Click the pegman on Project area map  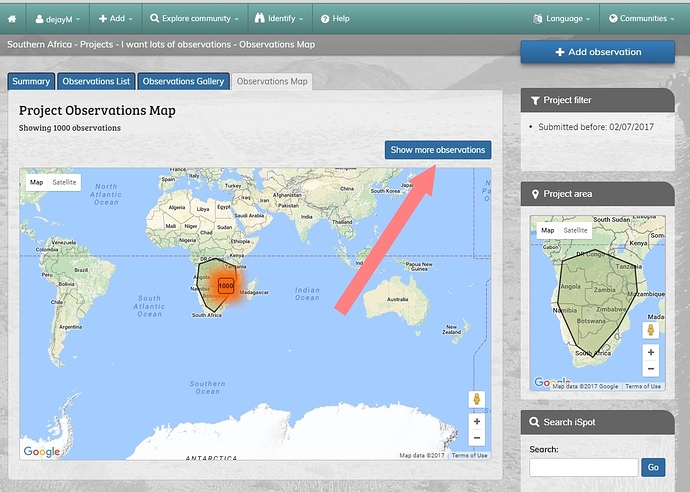click(x=651, y=330)
